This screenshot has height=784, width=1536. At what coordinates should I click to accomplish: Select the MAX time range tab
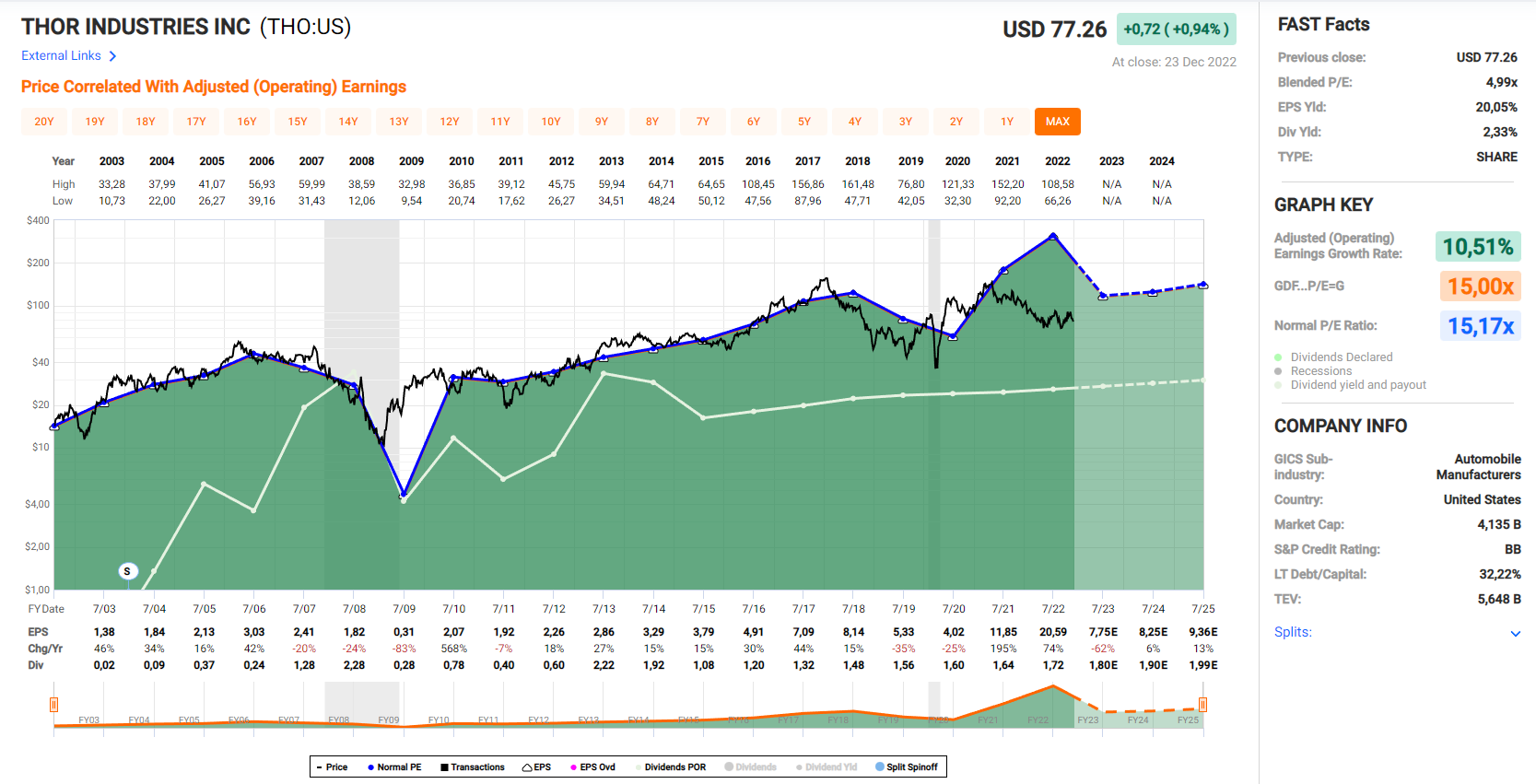click(x=1058, y=122)
